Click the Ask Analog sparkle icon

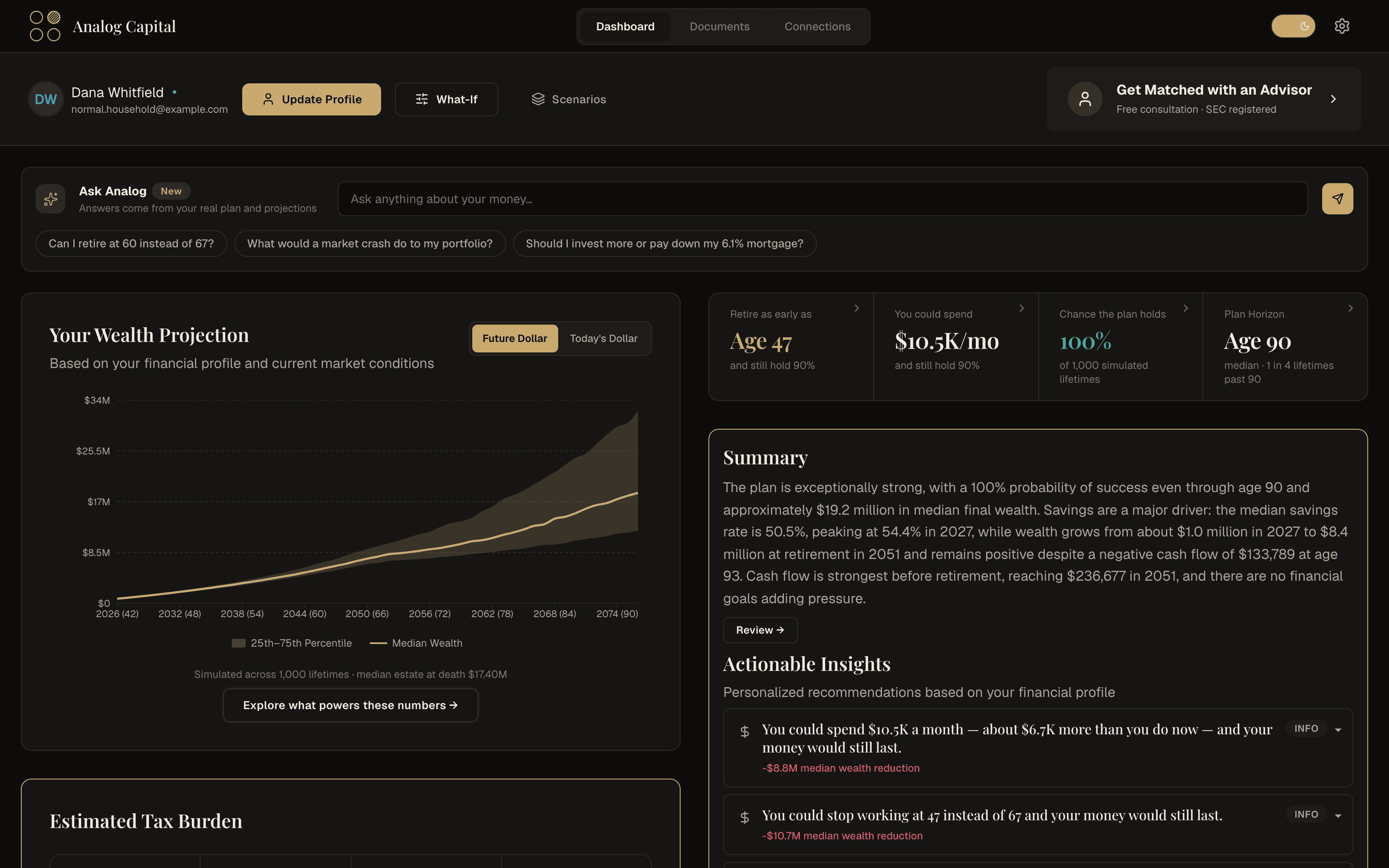pos(50,199)
